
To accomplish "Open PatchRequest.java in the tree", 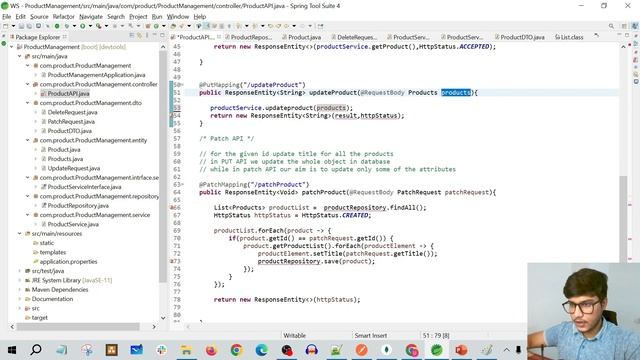I will (x=71, y=122).
